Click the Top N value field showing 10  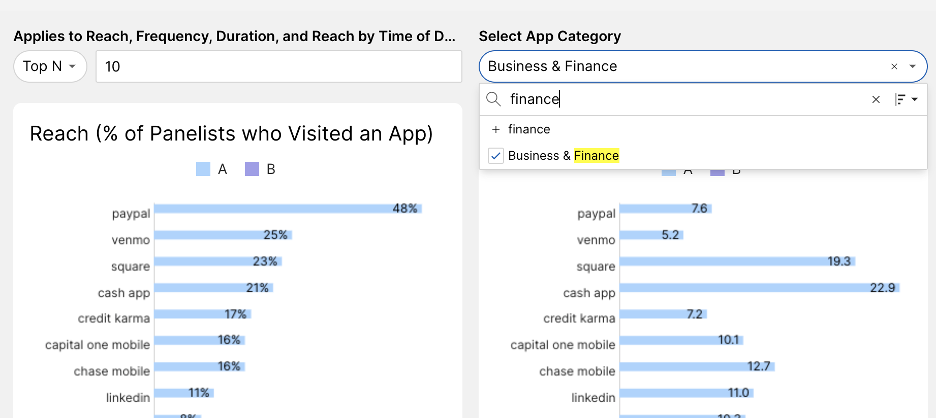point(278,67)
